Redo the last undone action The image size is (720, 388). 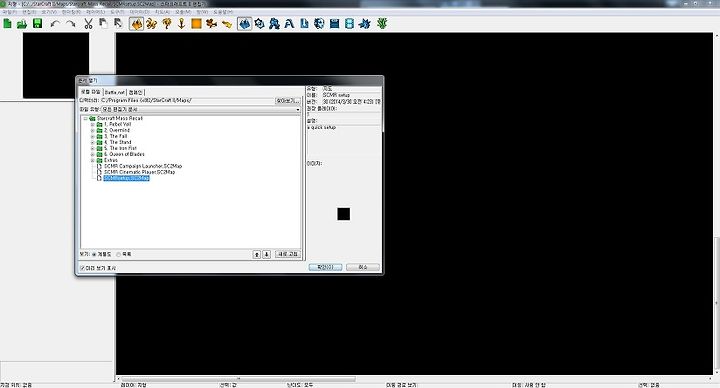tap(70, 24)
